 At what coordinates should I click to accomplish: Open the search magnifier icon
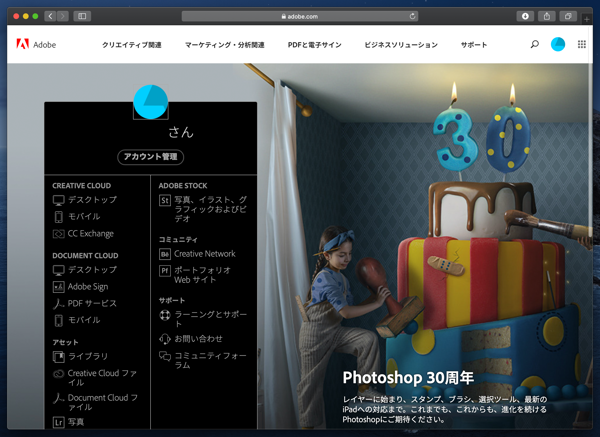tap(535, 44)
